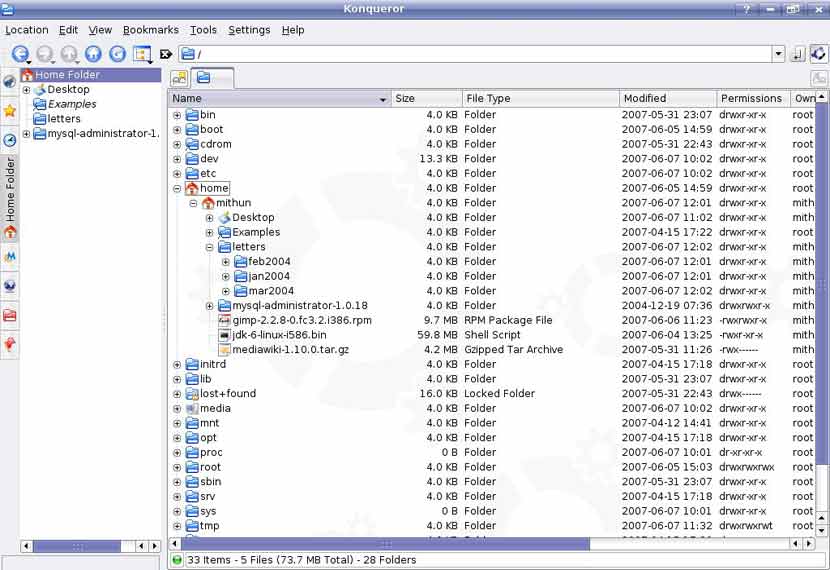The width and height of the screenshot is (830, 570).
Task: Open Bookmarks star in sidebar
Action: (x=10, y=111)
